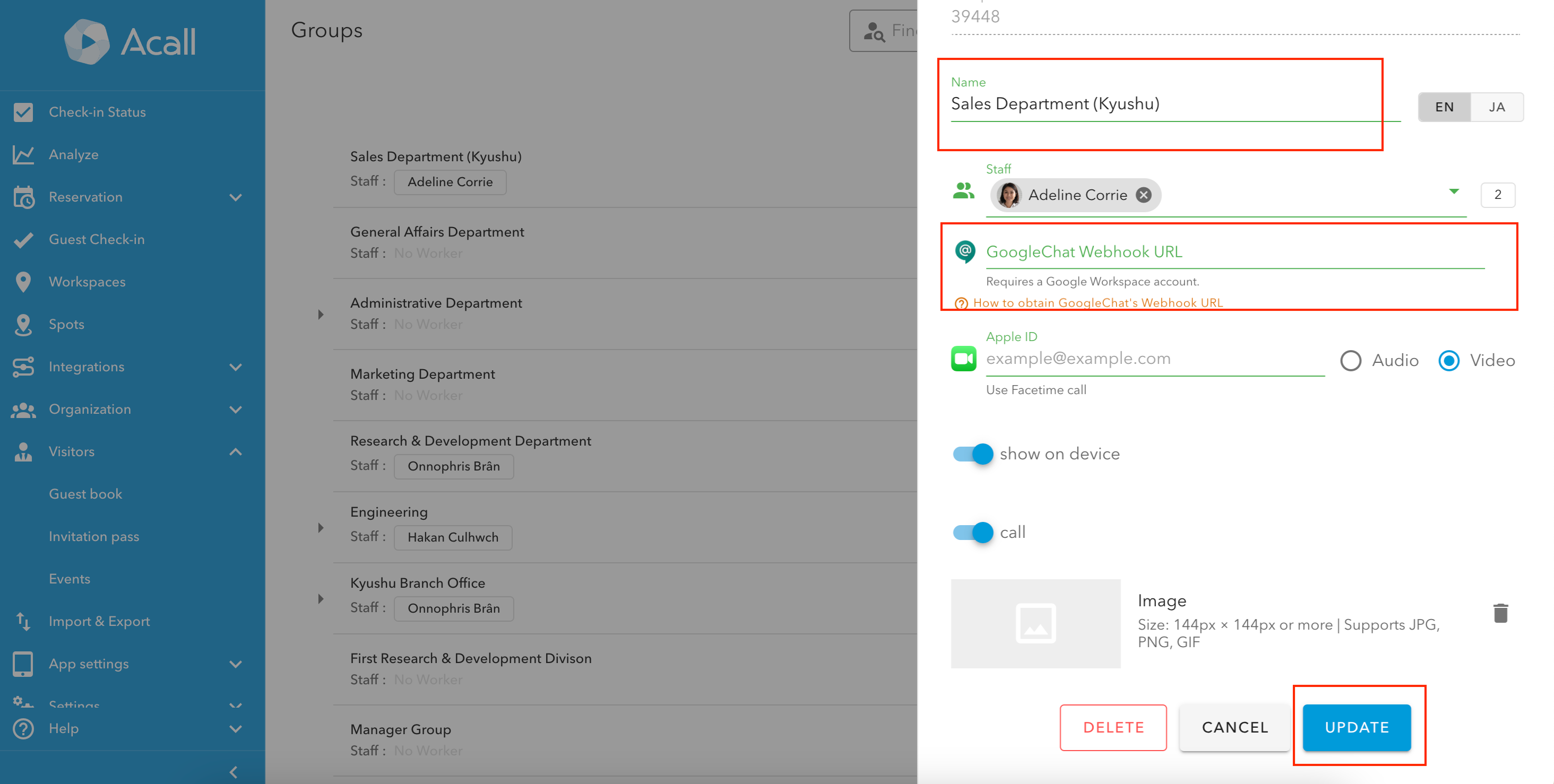Click the Acall logo
The width and height of the screenshot is (1554, 784).
tap(129, 41)
